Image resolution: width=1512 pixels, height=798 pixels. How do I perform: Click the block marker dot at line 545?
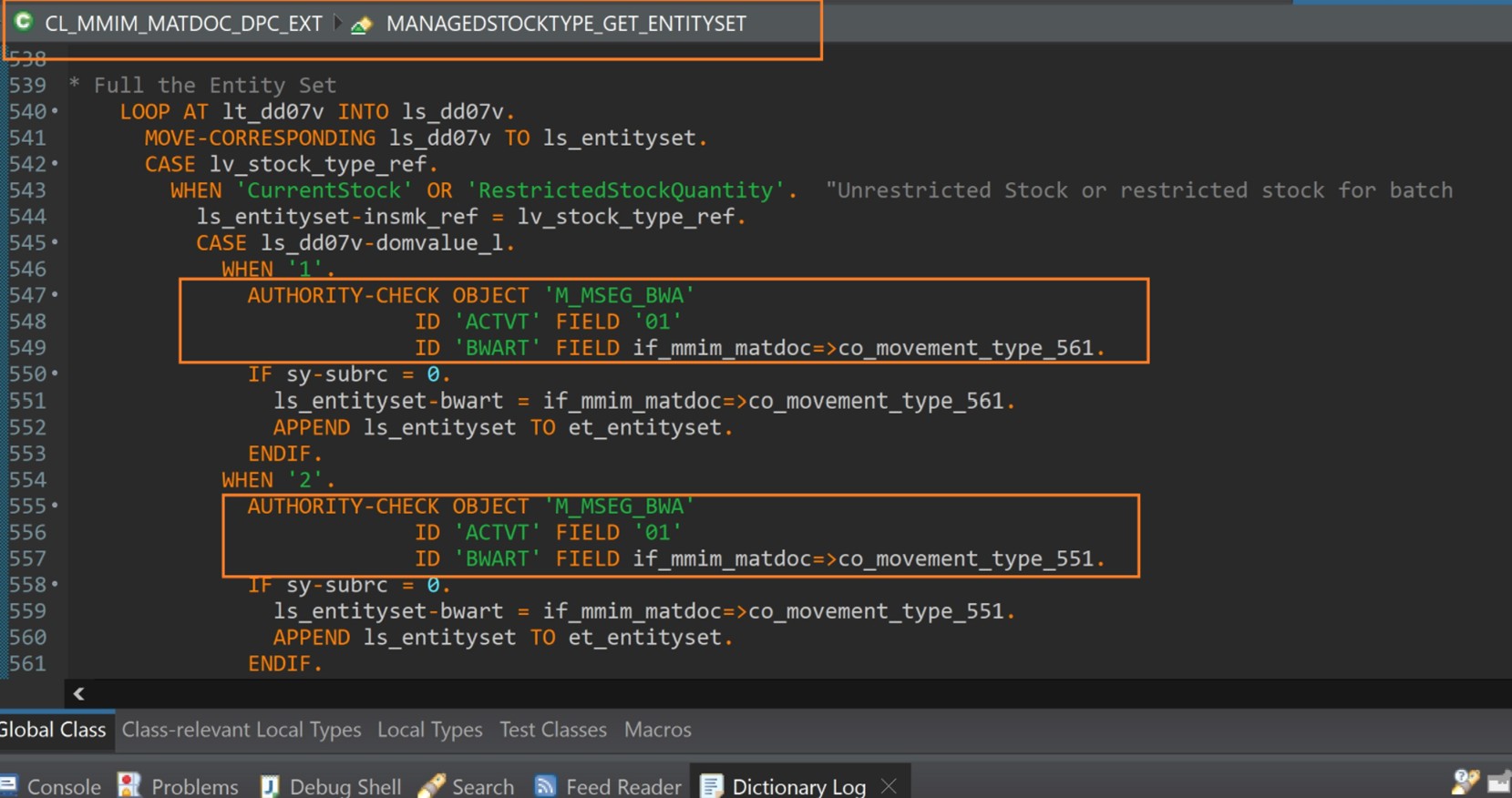pos(55,242)
